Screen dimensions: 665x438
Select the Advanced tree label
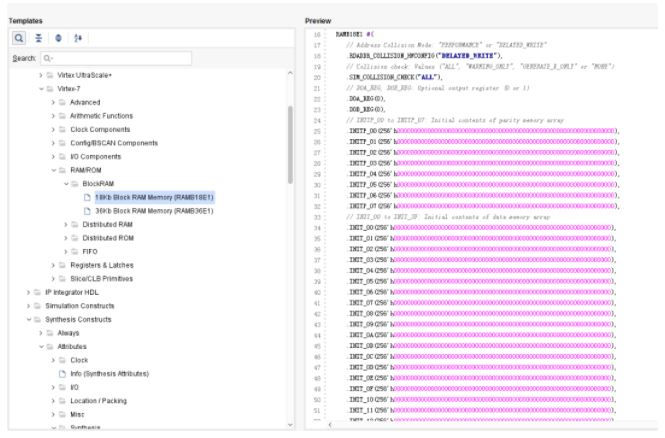[x=85, y=102]
